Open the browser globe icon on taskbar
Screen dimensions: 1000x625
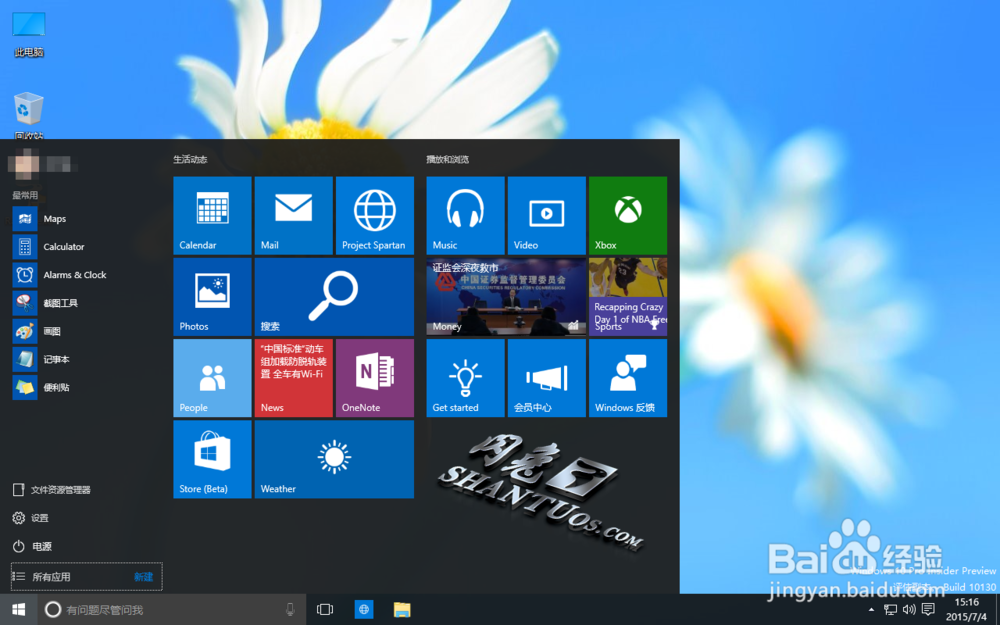pos(364,610)
